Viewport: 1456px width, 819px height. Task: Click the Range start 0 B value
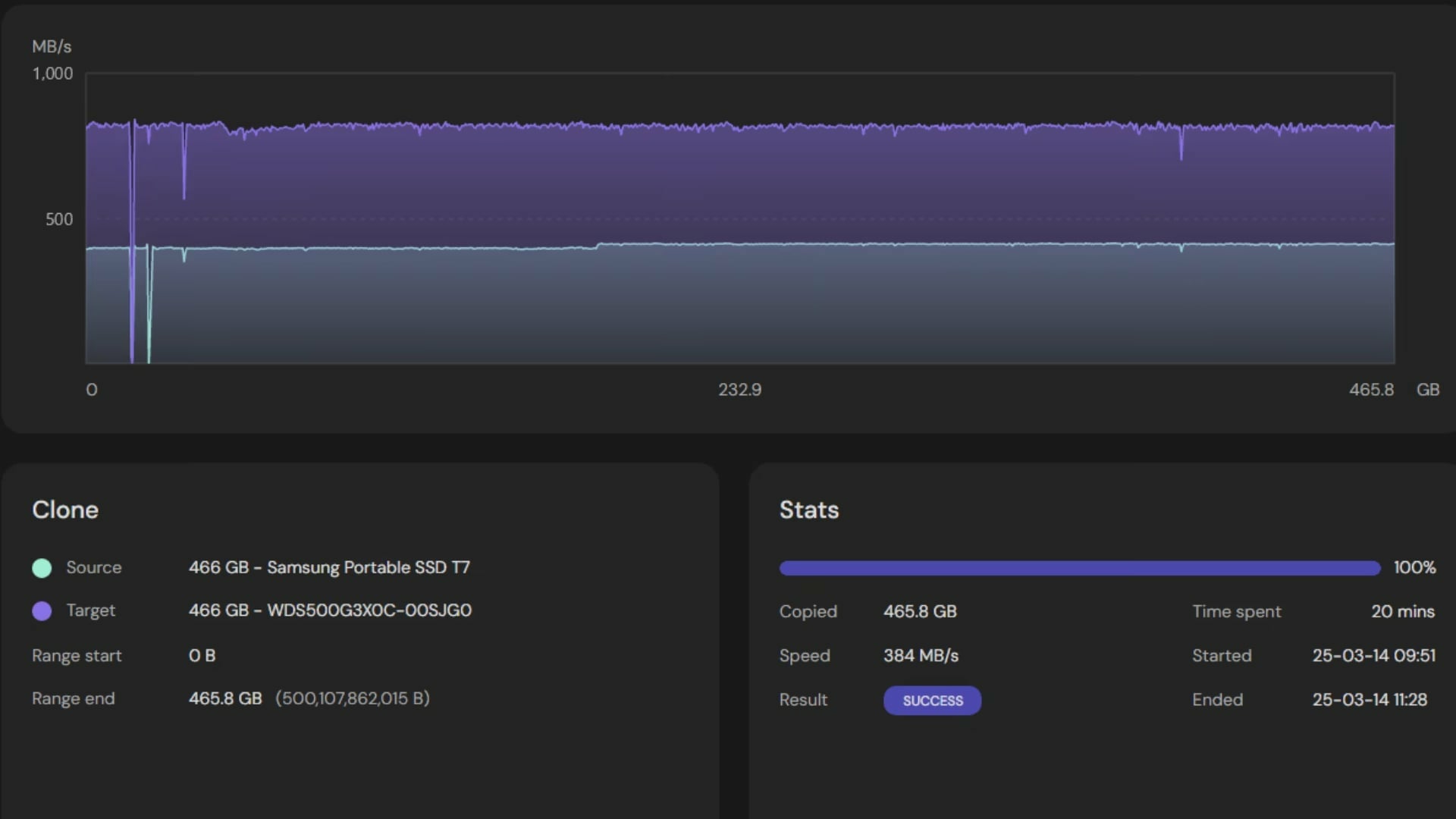(x=202, y=655)
